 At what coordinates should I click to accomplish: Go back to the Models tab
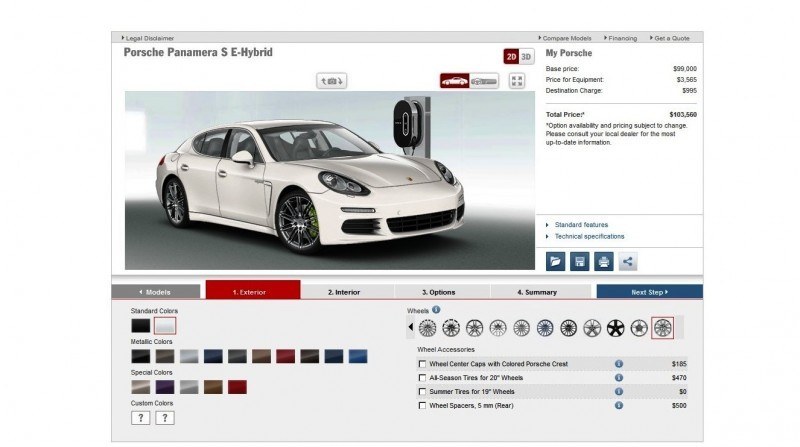pyautogui.click(x=156, y=292)
